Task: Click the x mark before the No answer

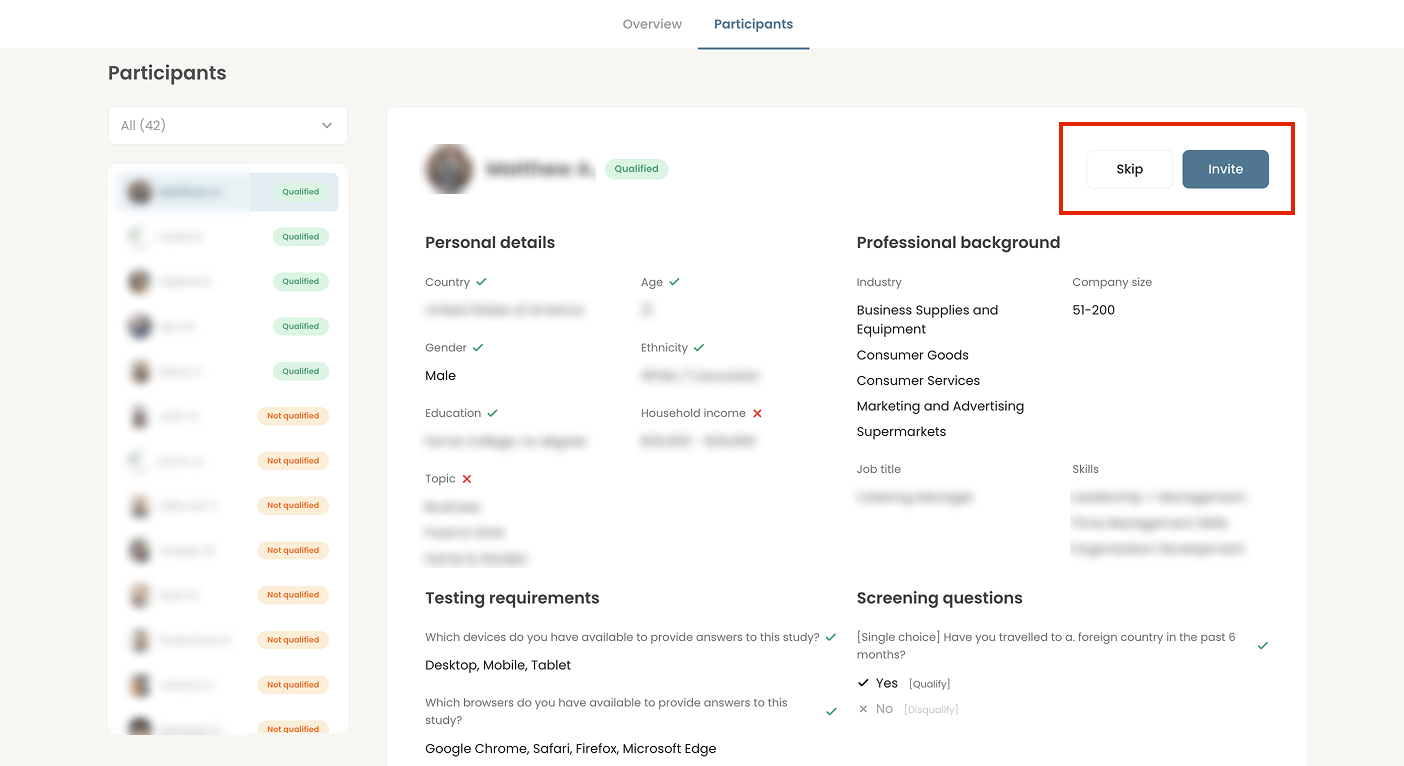Action: (863, 709)
